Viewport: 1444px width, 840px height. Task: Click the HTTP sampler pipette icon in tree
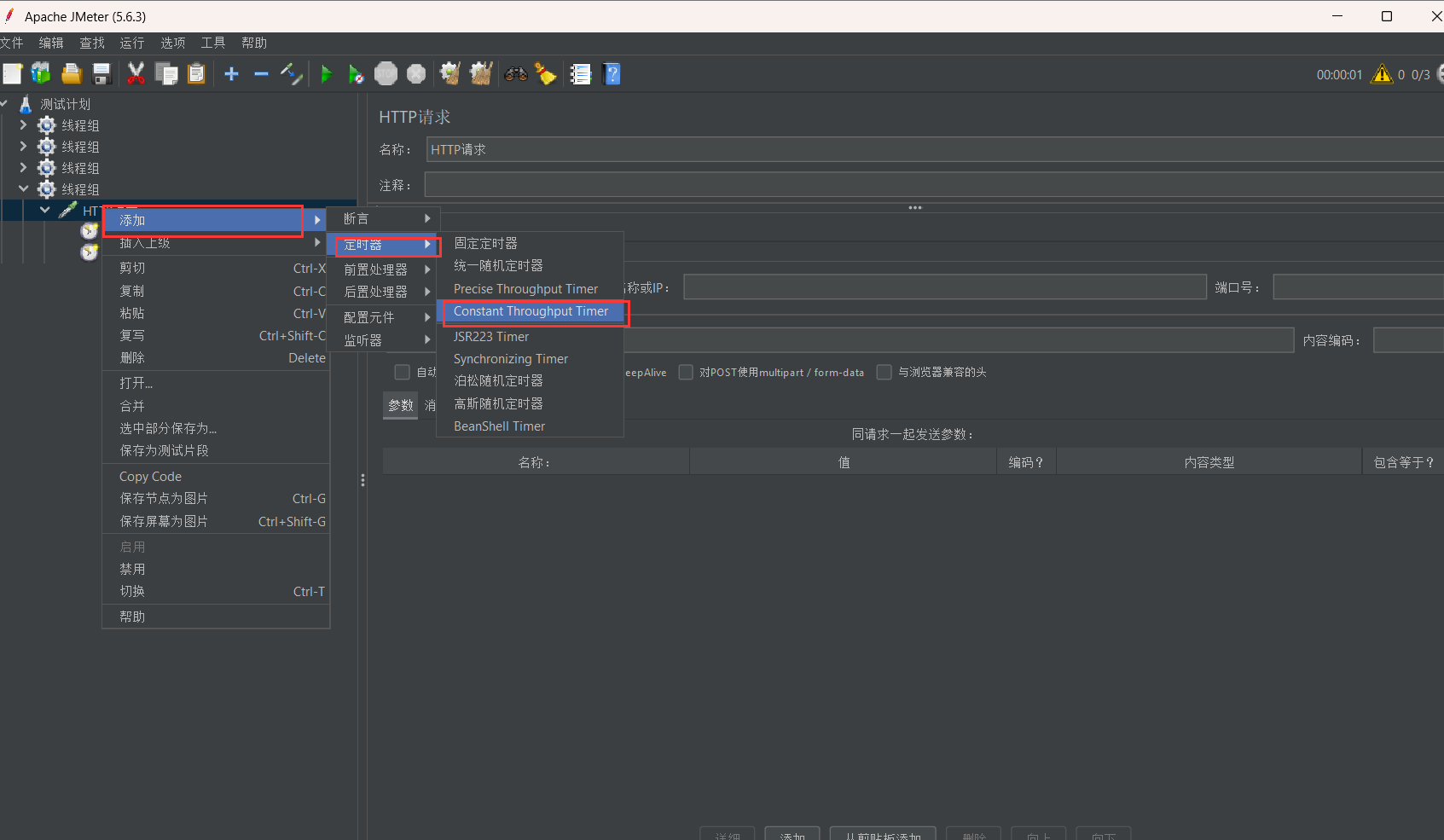68,210
